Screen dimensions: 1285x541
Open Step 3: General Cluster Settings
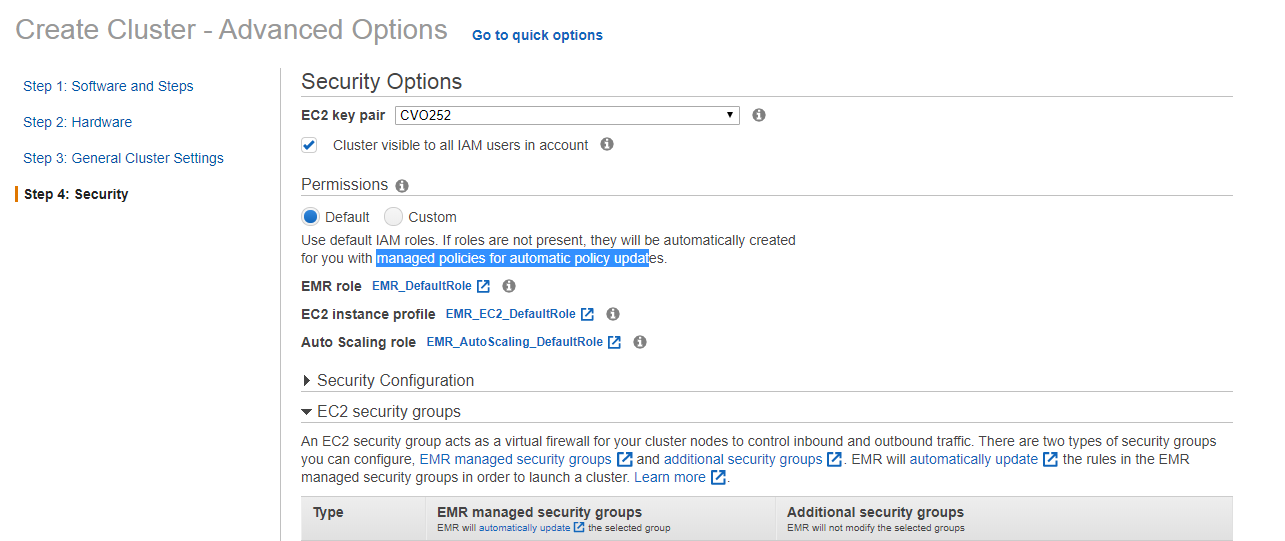click(x=123, y=158)
